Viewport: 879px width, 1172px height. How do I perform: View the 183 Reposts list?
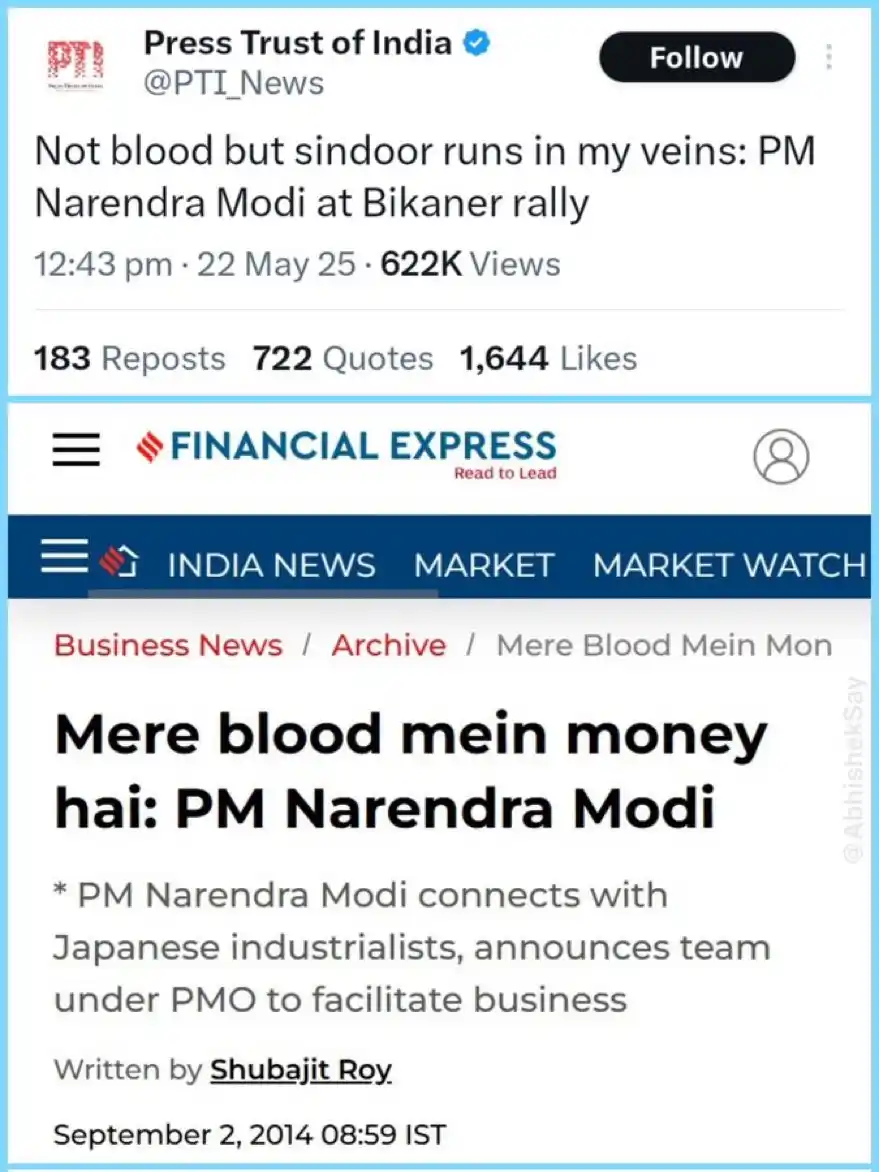(129, 359)
